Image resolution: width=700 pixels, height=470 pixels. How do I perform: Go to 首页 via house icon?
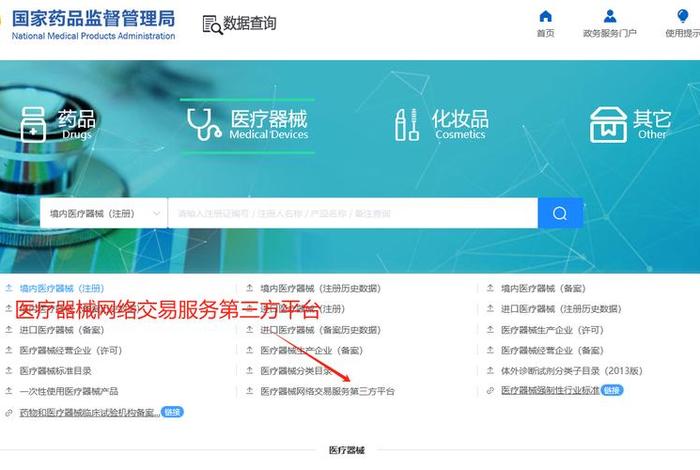[546, 17]
